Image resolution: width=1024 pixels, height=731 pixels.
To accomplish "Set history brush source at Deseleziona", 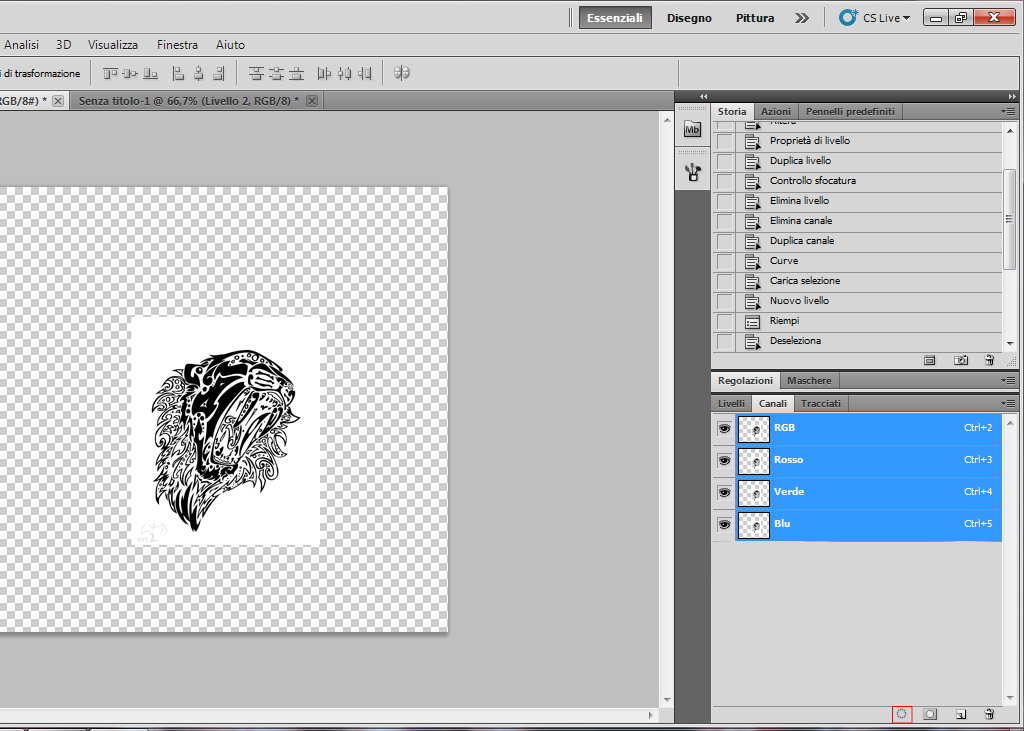I will tap(725, 342).
